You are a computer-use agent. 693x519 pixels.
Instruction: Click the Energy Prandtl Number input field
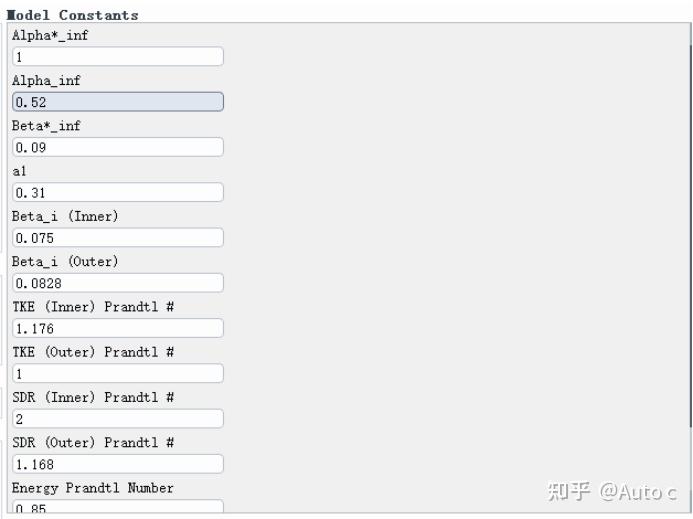pos(117,508)
